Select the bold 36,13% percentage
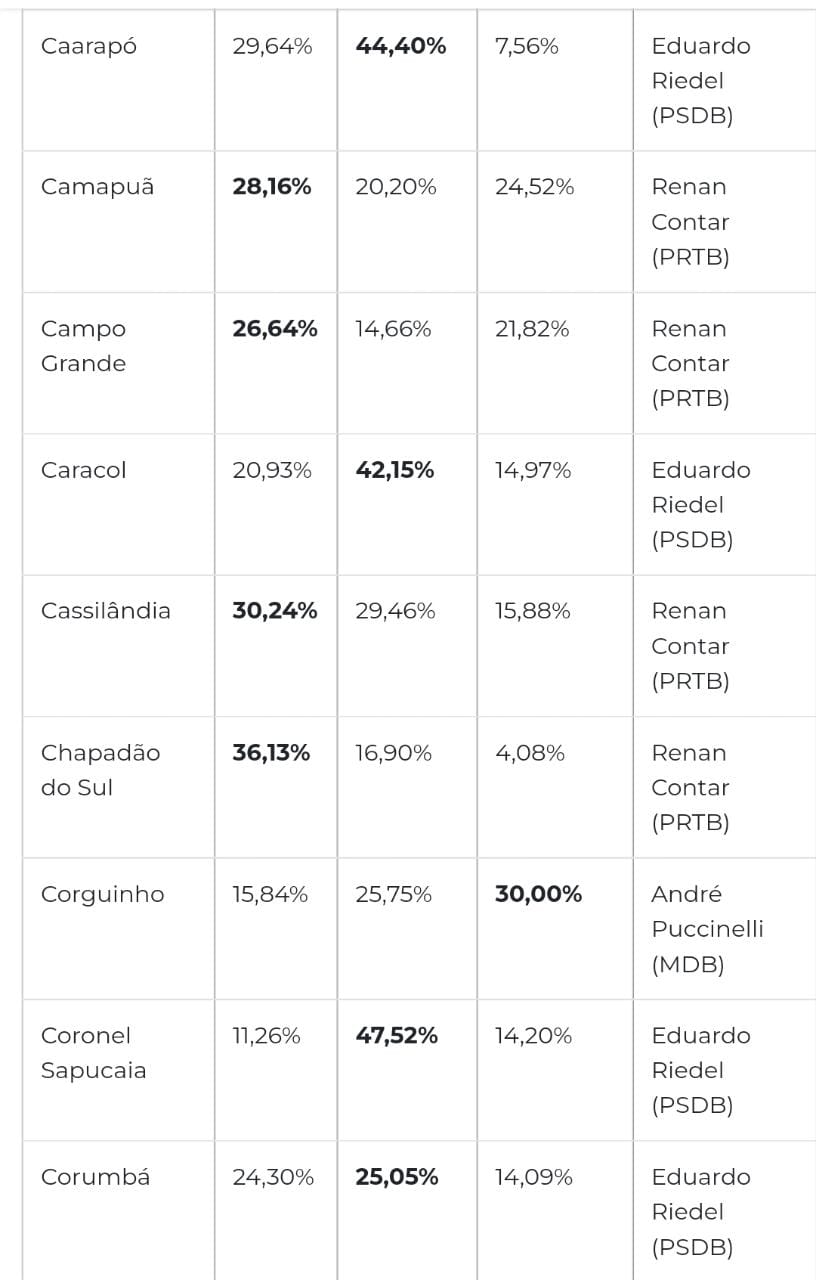 coord(271,753)
